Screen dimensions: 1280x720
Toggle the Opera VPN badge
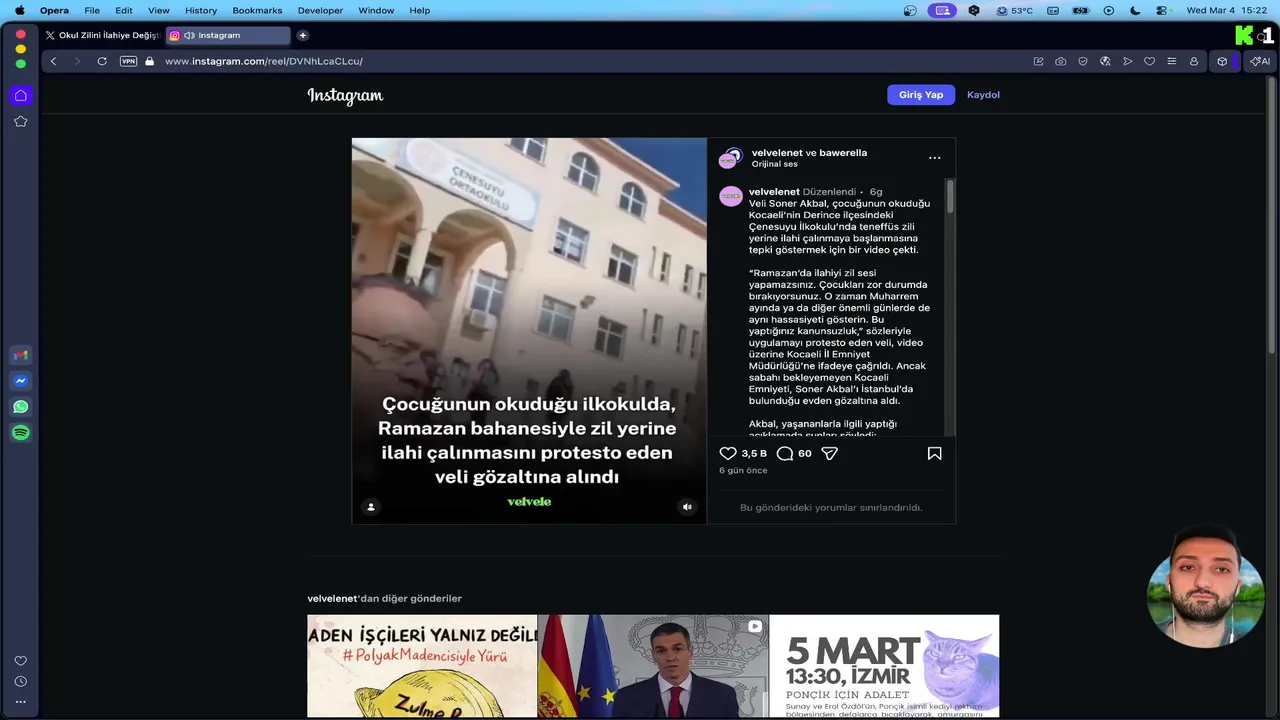click(x=128, y=61)
